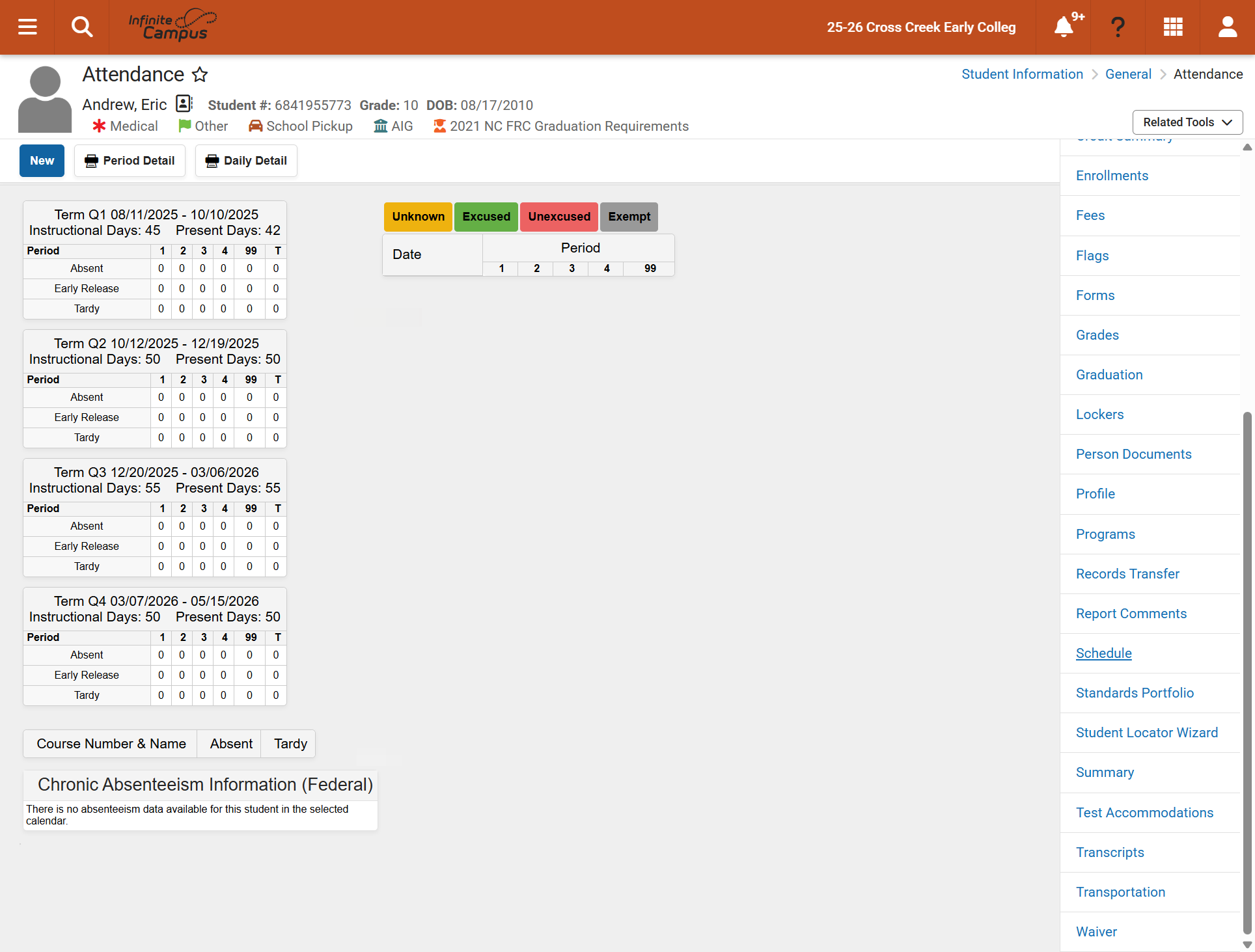
Task: Favorite the Attendance page star
Action: (x=200, y=74)
